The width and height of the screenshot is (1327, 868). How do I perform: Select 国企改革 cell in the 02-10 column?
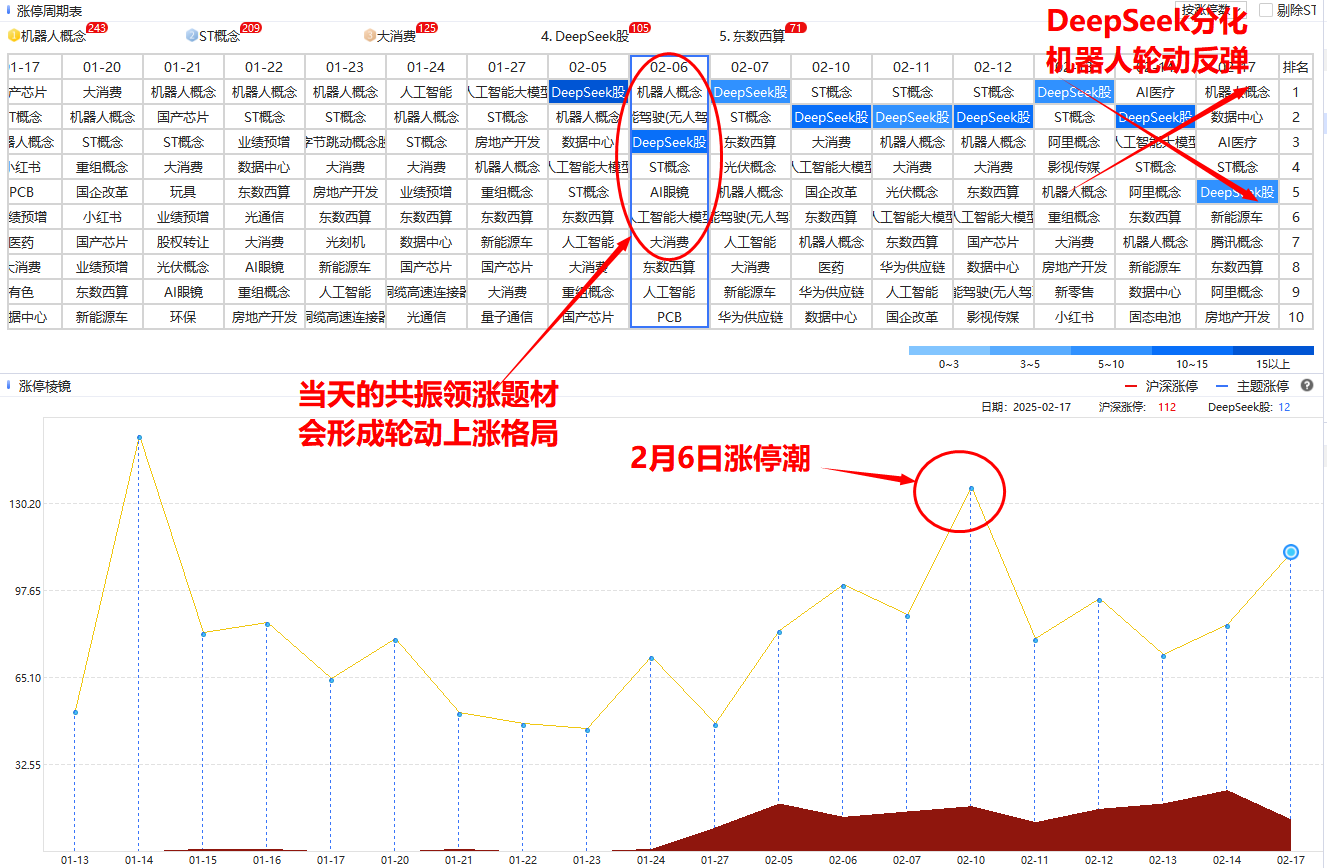(x=831, y=192)
